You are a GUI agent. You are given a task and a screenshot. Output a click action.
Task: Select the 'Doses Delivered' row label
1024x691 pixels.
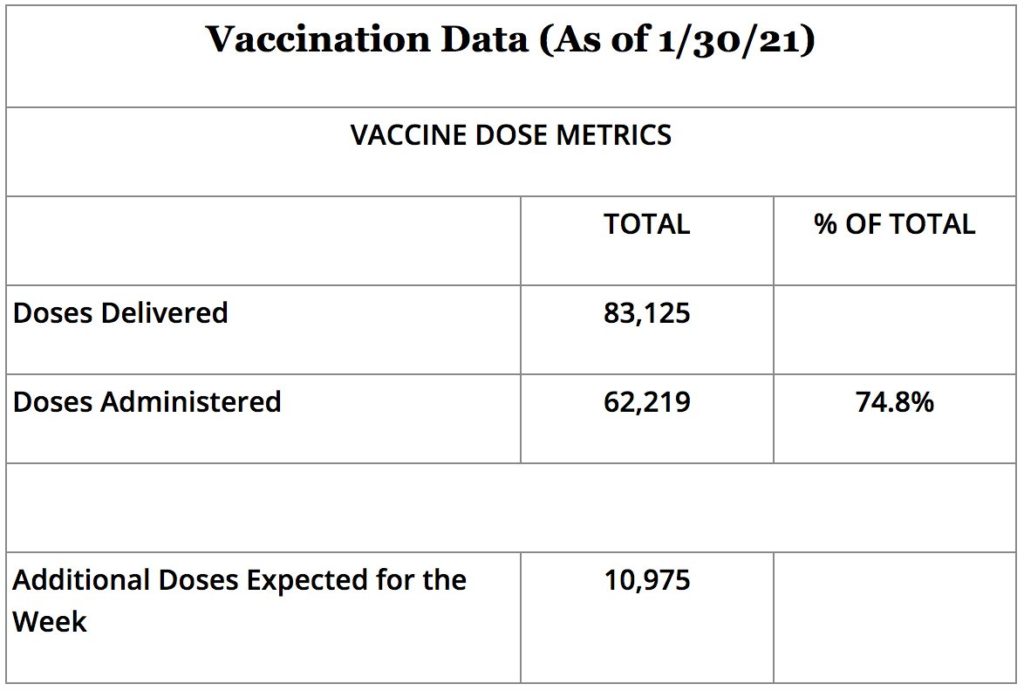tap(120, 313)
